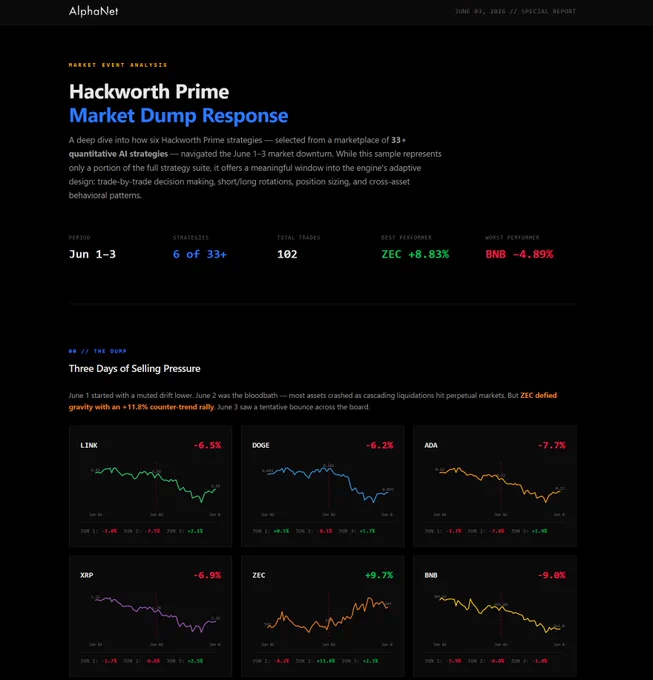Click ZEC's Jun 3 '+2.3%' value

tap(370, 661)
